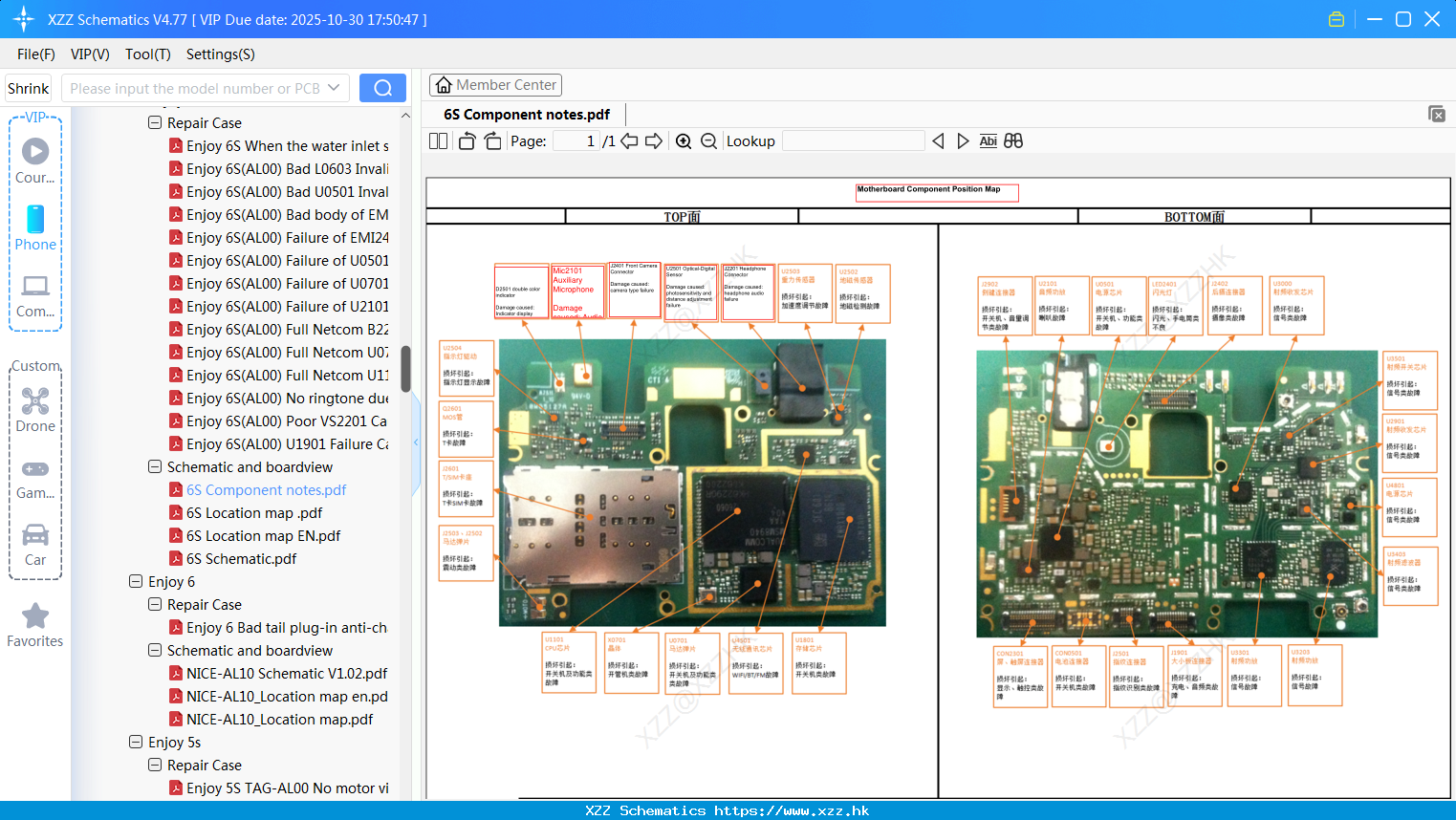Find previous lookup result triangle
Screen dimensions: 1456x820
point(938,140)
